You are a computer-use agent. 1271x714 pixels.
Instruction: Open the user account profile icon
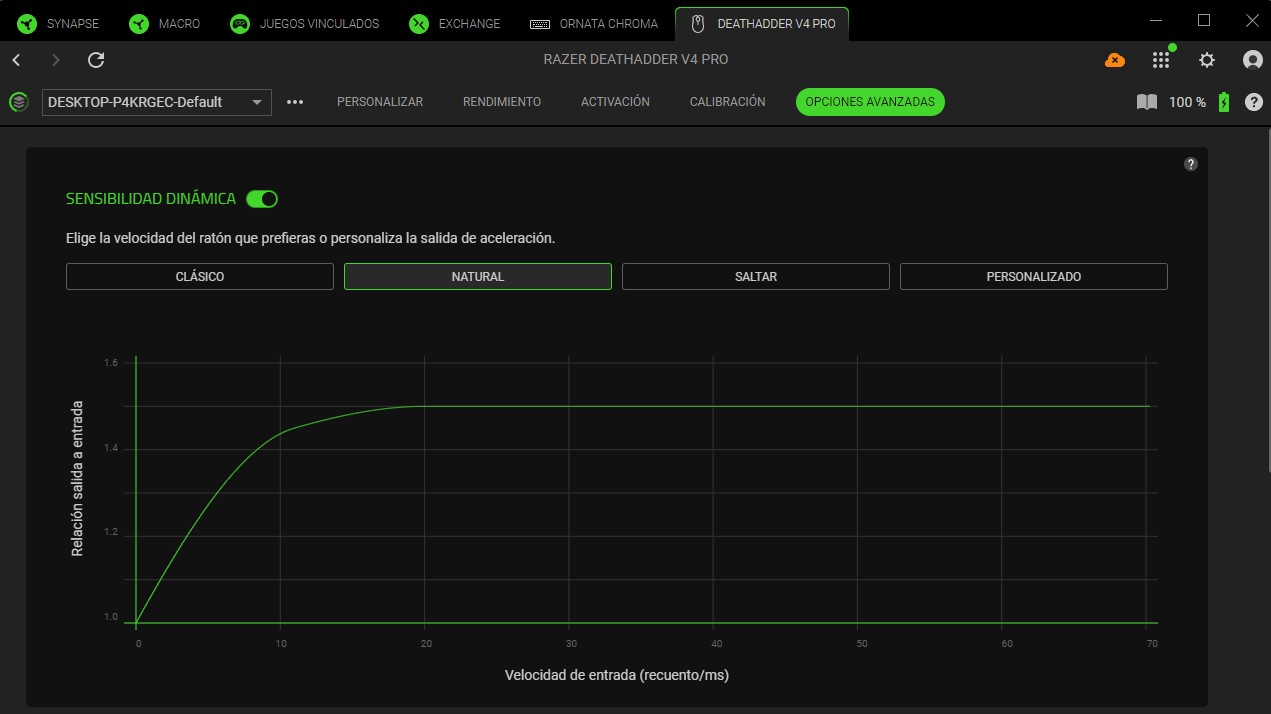coord(1252,60)
